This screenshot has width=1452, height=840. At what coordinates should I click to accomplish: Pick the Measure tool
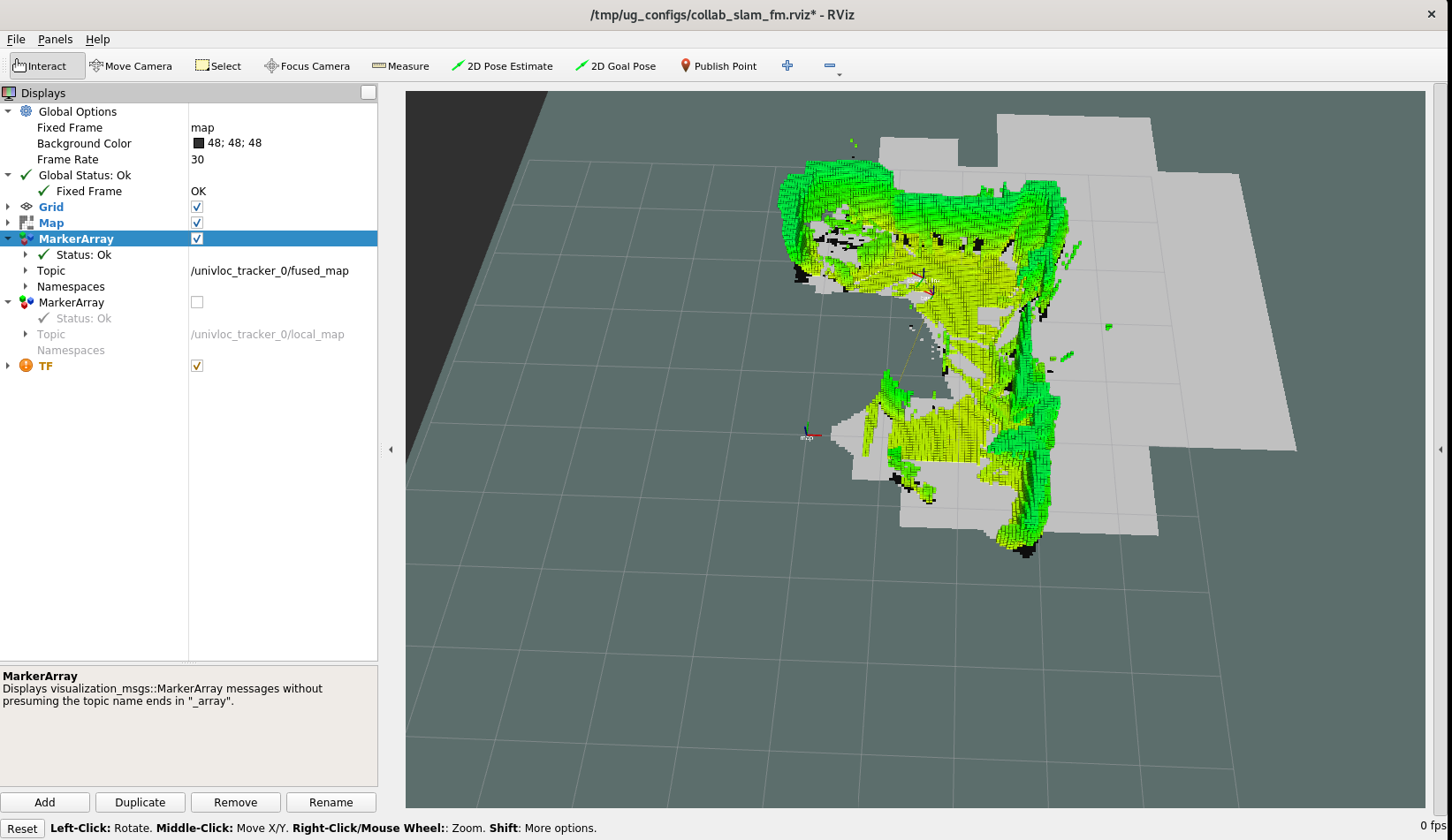(x=400, y=66)
